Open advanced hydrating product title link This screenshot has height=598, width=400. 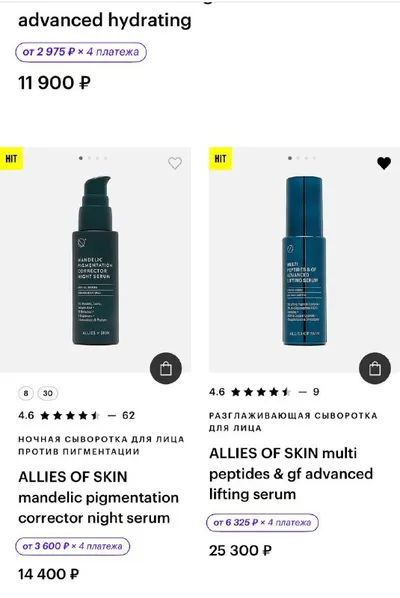click(105, 20)
